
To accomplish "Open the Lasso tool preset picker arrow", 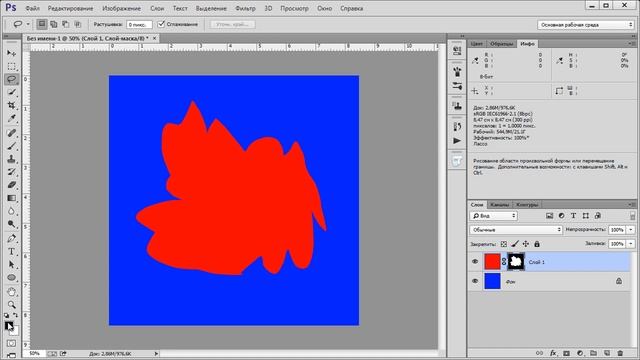I will (x=28, y=24).
